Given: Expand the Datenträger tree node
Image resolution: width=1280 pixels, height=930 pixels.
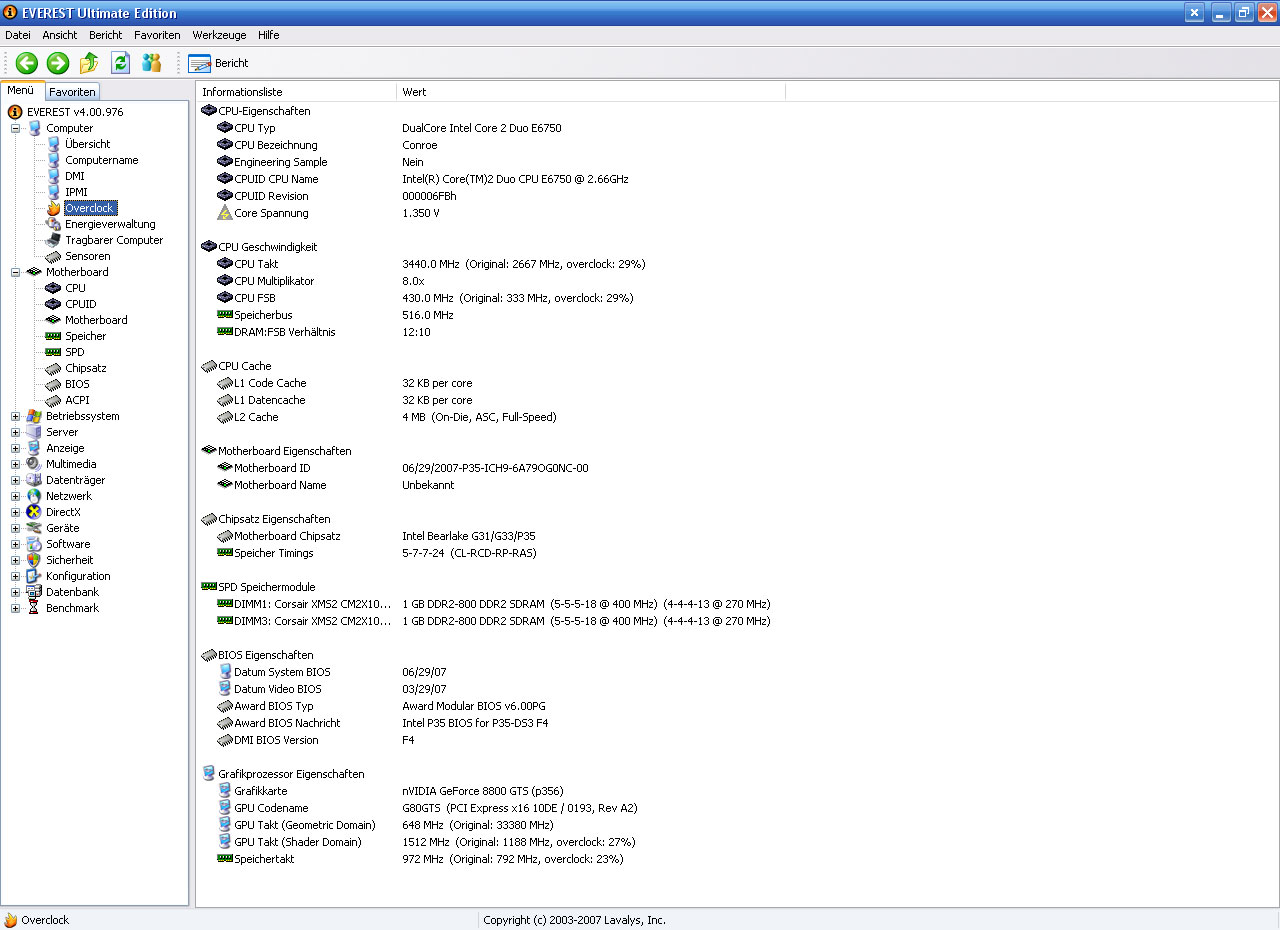Looking at the screenshot, I should click(x=15, y=480).
